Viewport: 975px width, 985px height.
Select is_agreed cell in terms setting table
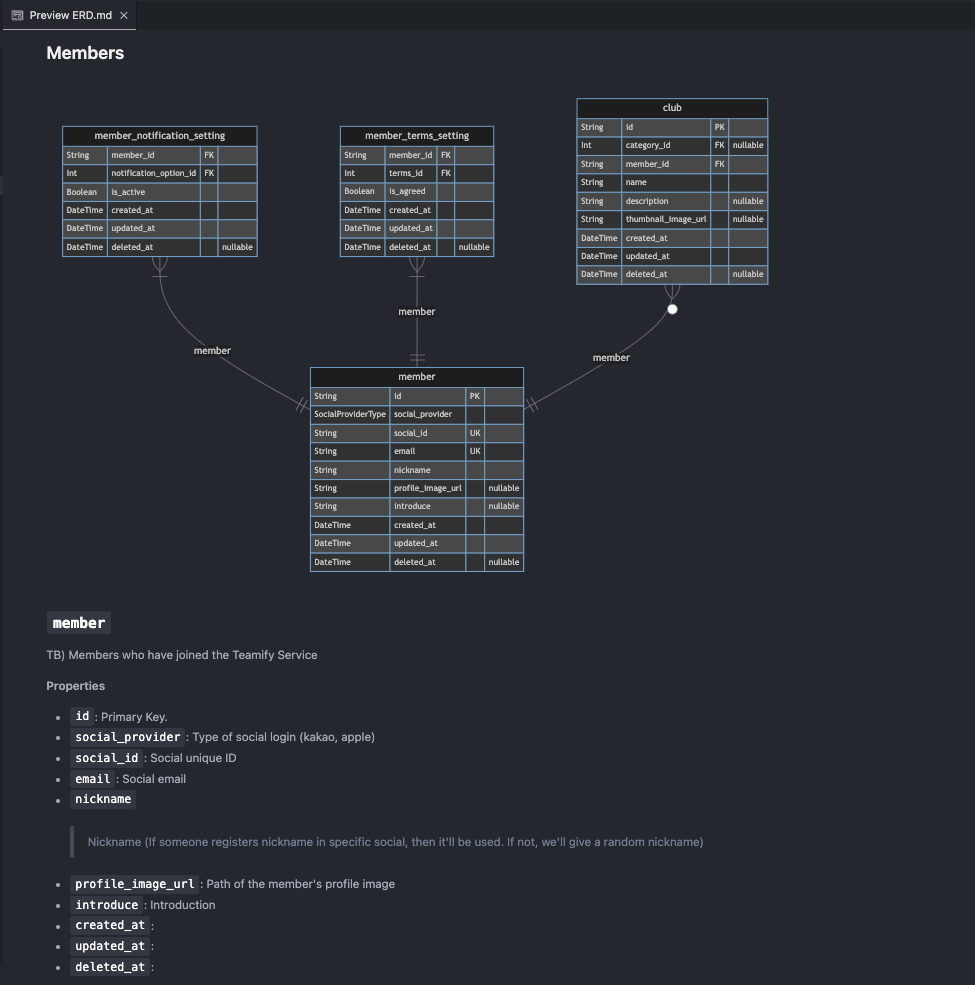click(411, 192)
